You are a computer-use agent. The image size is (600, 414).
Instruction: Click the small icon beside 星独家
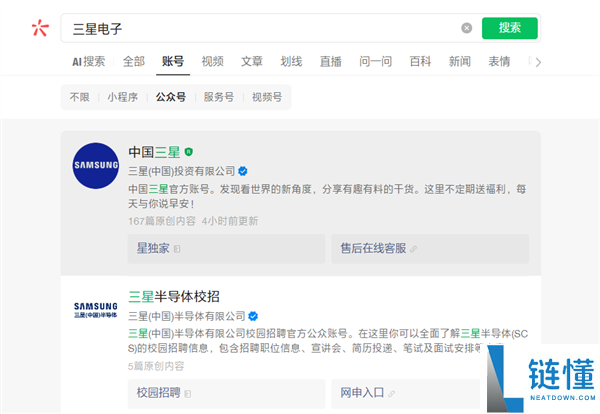[x=177, y=249]
